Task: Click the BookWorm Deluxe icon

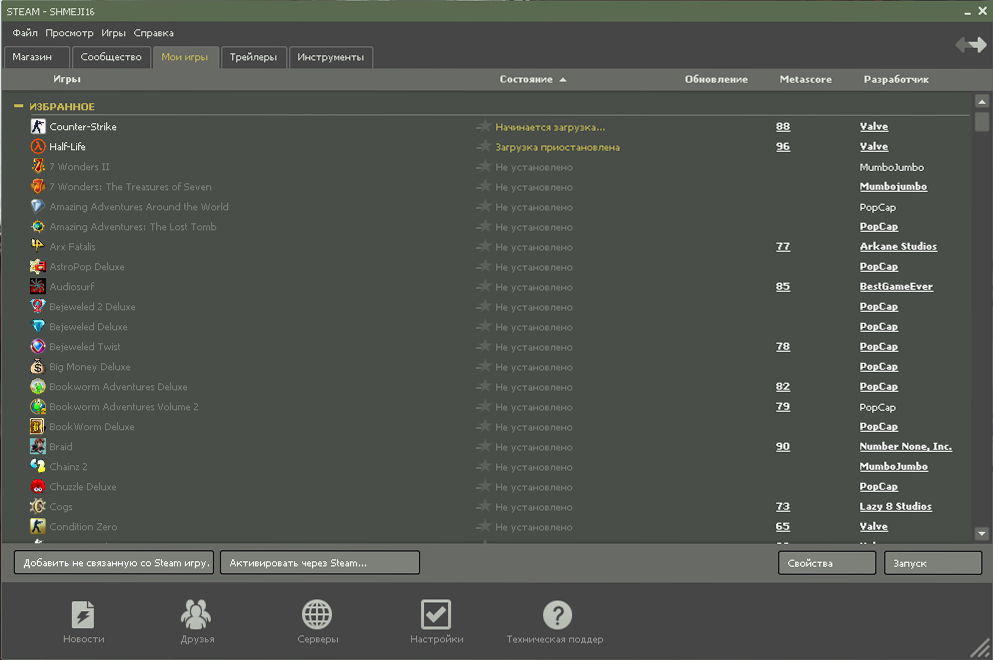Action: 38,426
